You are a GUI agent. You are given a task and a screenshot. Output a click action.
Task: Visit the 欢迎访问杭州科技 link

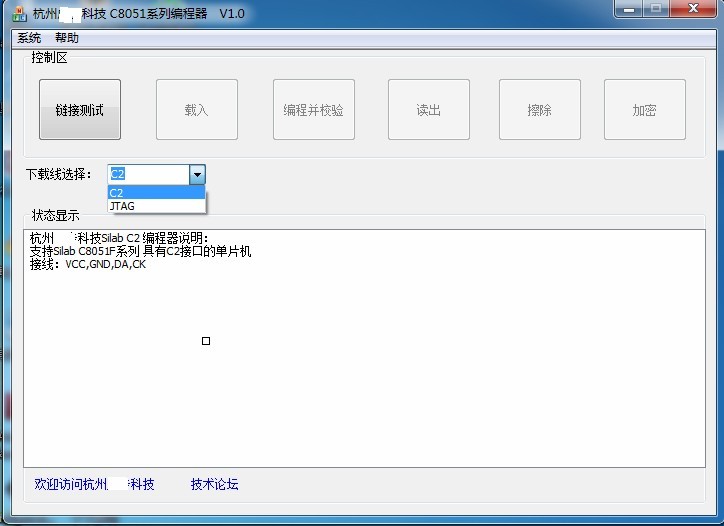point(94,484)
